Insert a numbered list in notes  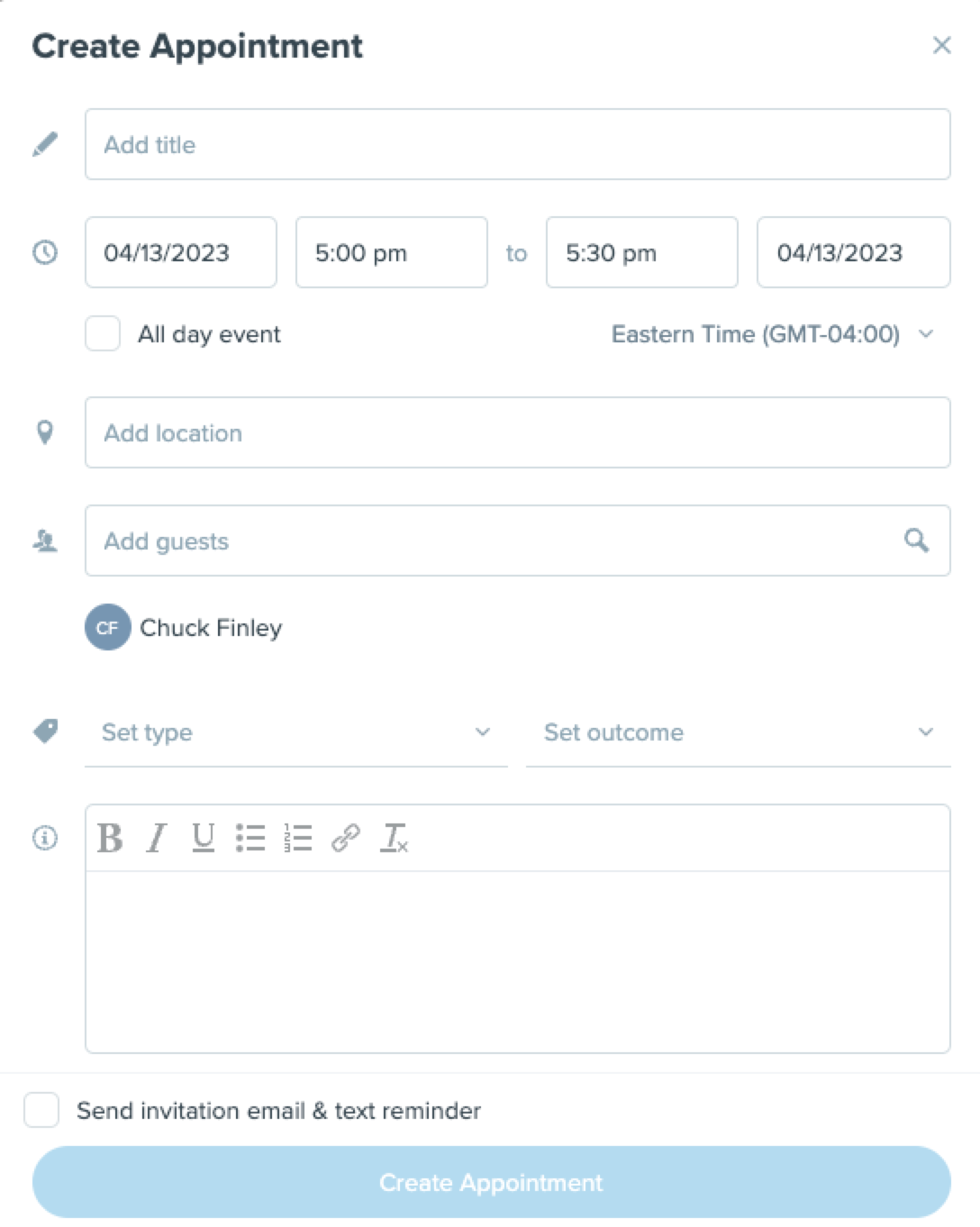pos(297,838)
